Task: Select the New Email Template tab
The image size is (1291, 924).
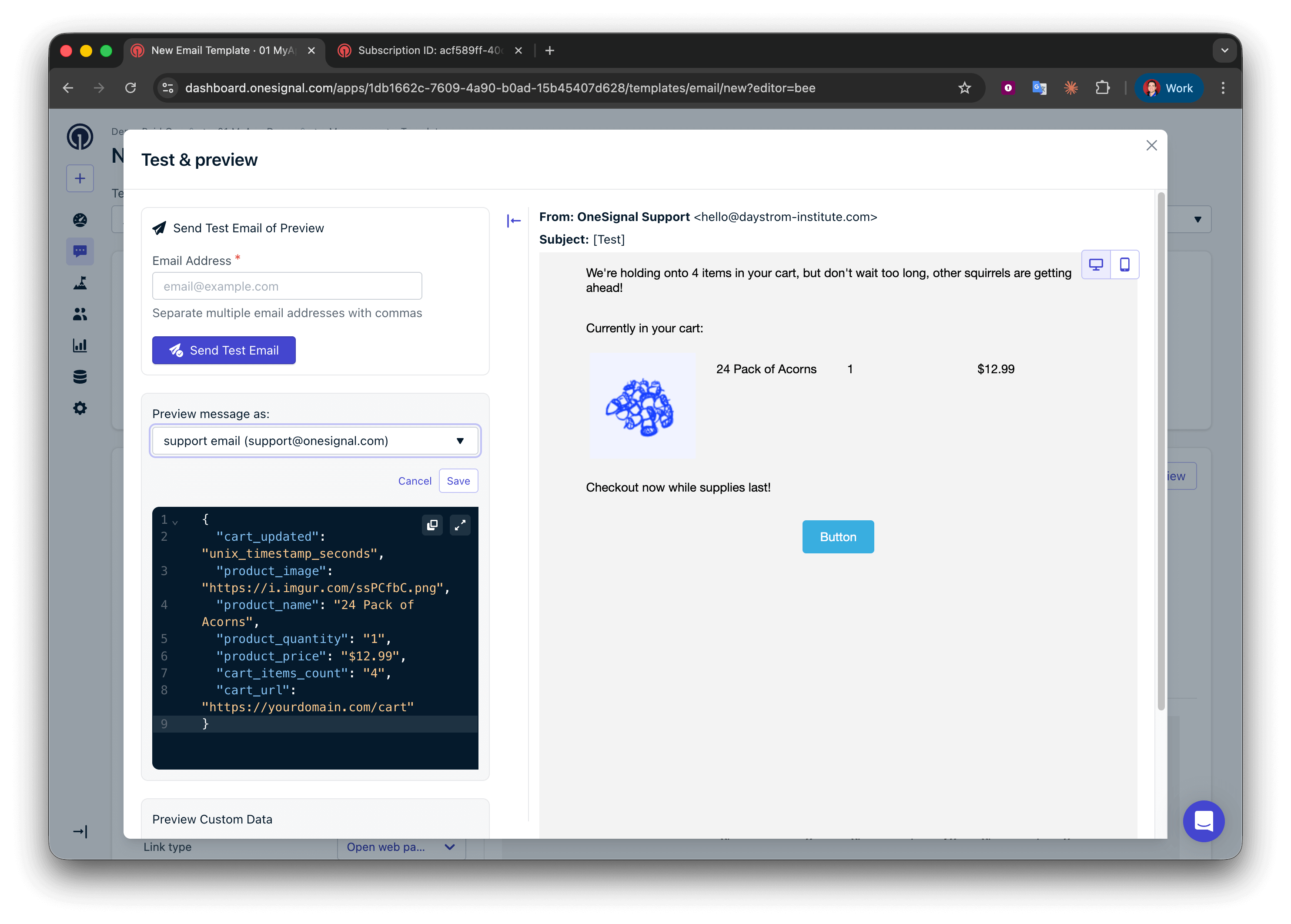Action: click(222, 50)
